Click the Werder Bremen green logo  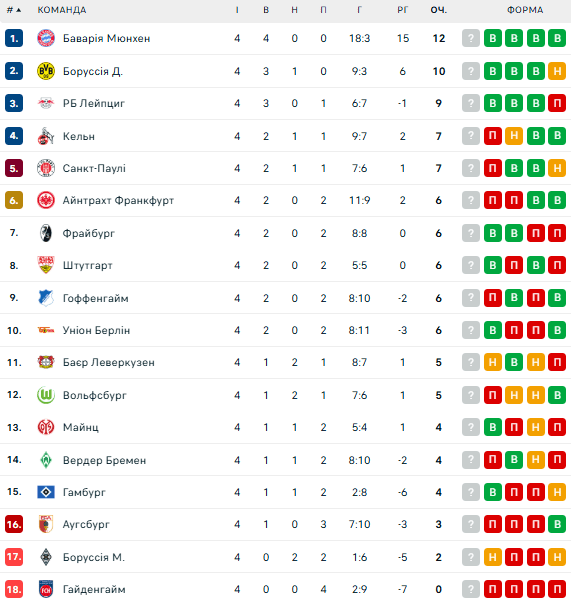click(46, 460)
